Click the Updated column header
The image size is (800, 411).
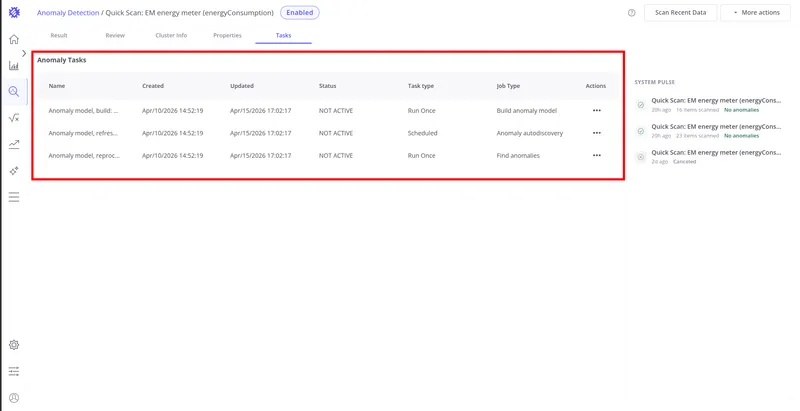[242, 86]
